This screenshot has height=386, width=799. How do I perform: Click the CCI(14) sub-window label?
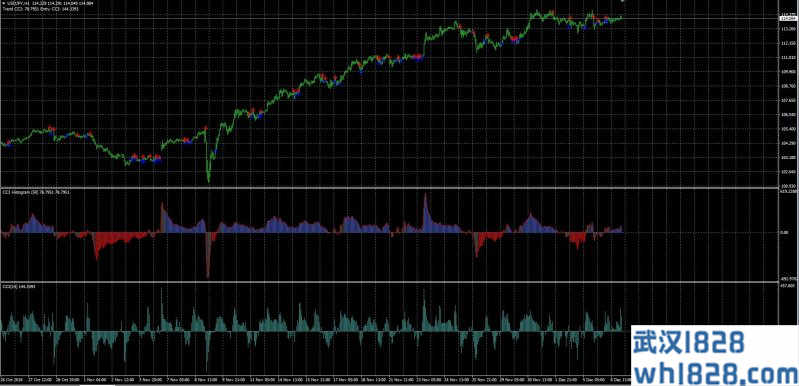coord(15,287)
